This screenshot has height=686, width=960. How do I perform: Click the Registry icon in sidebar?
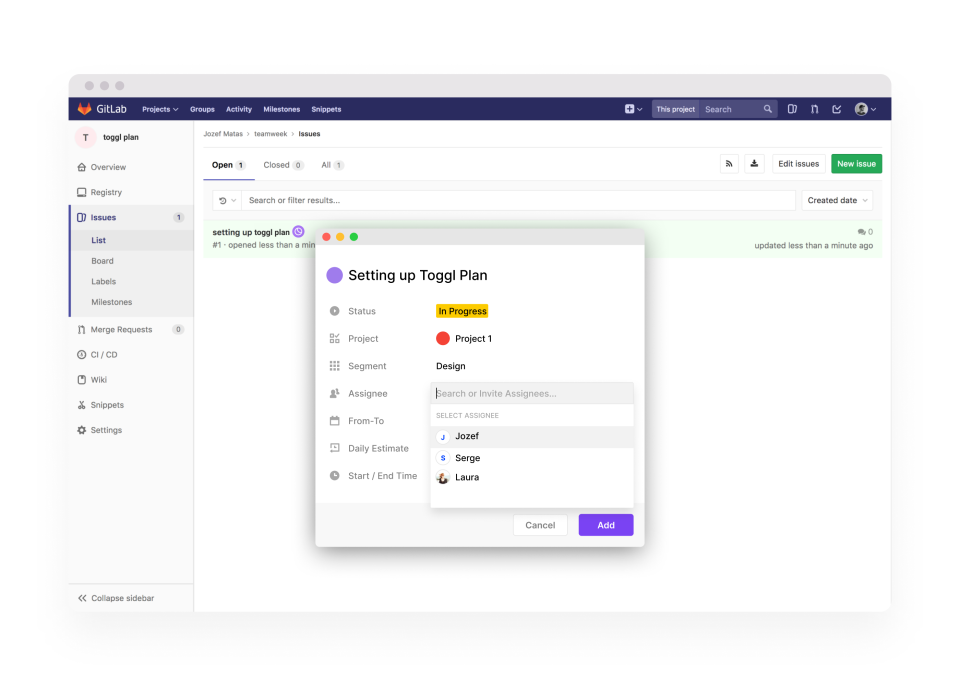(x=81, y=192)
